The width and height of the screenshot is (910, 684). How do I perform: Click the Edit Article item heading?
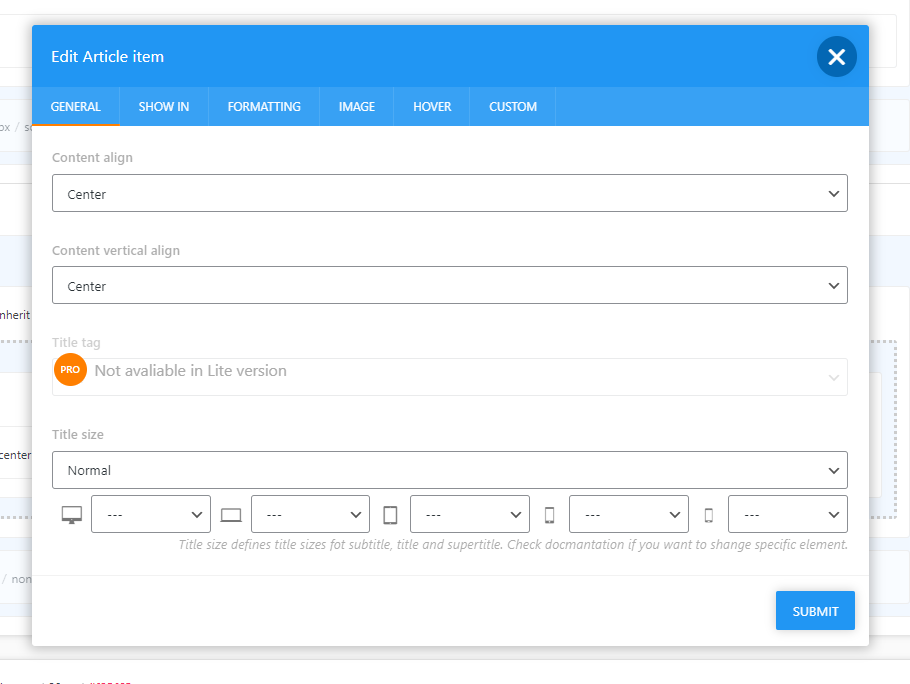(107, 57)
